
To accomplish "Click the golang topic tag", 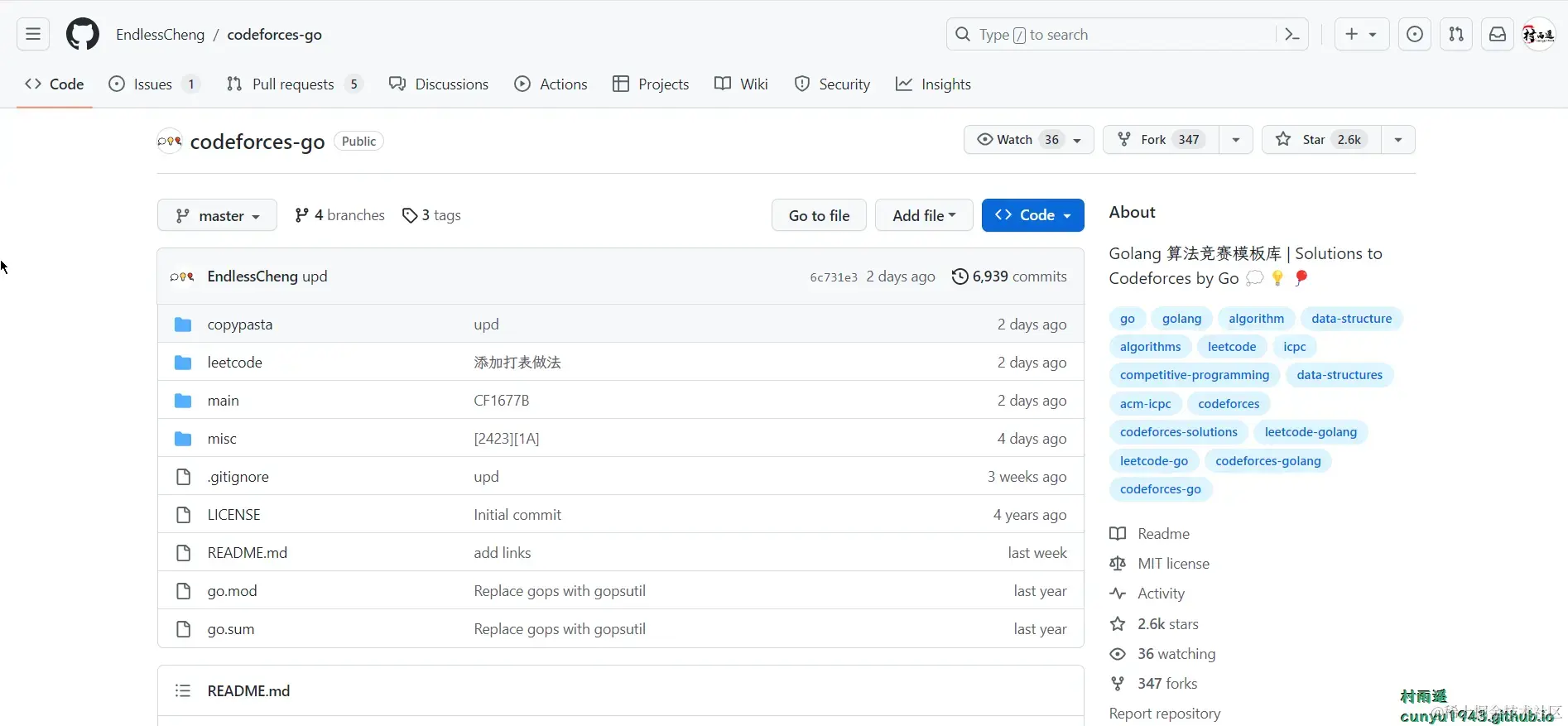I will (1181, 319).
